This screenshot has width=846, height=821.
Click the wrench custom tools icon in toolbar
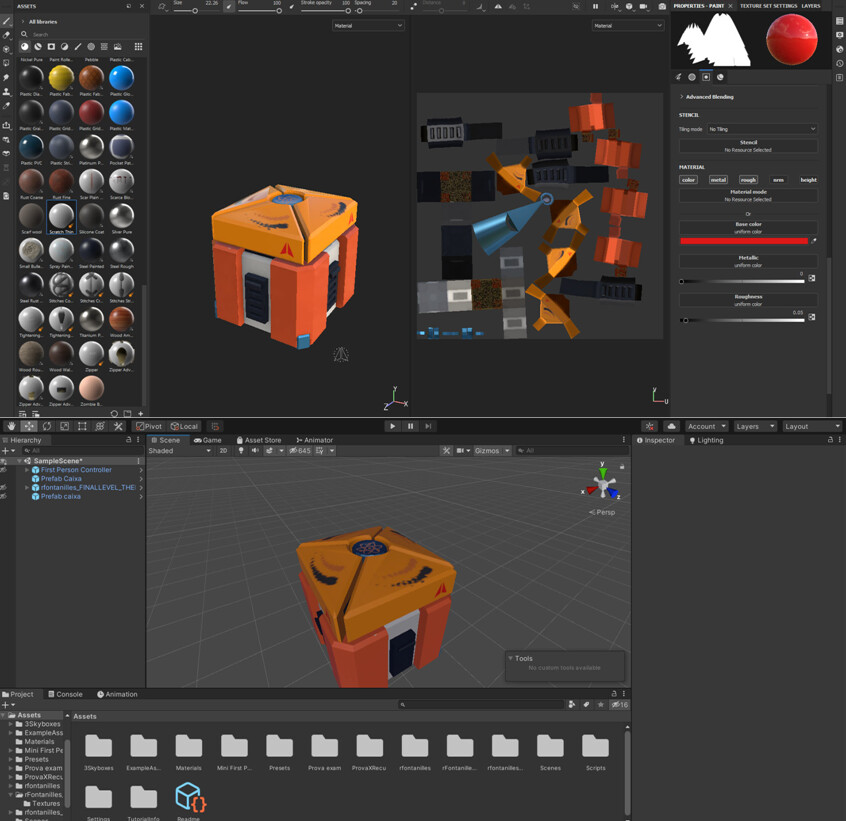click(117, 426)
